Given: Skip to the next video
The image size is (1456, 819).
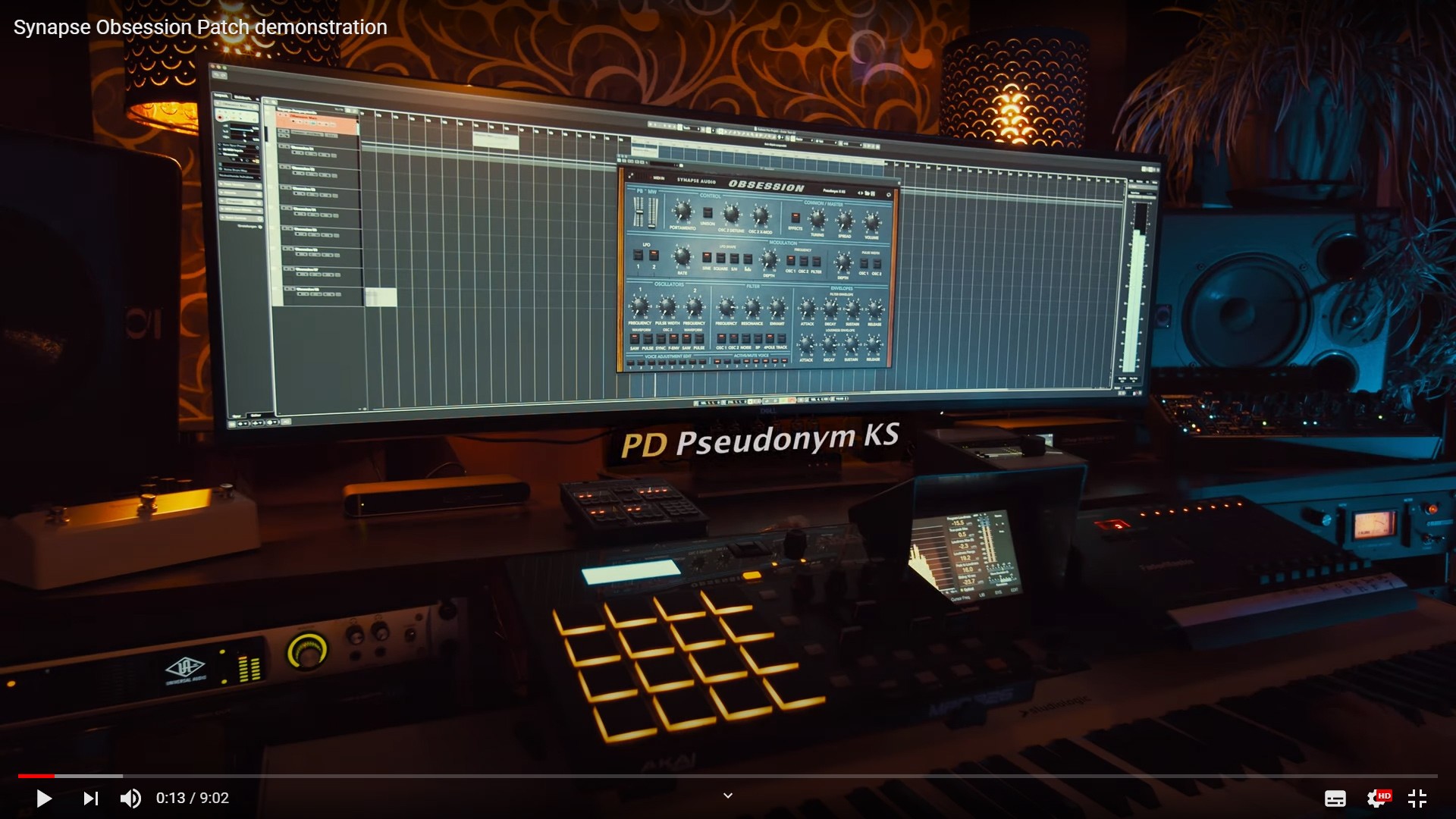Looking at the screenshot, I should pos(91,799).
